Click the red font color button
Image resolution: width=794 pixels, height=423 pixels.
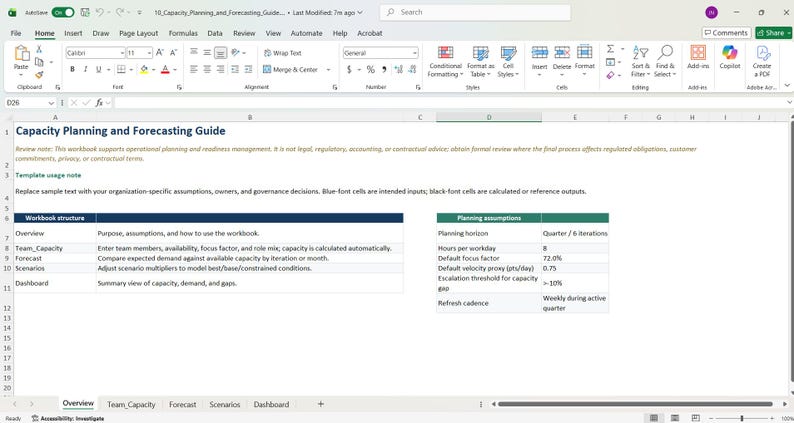pos(165,69)
